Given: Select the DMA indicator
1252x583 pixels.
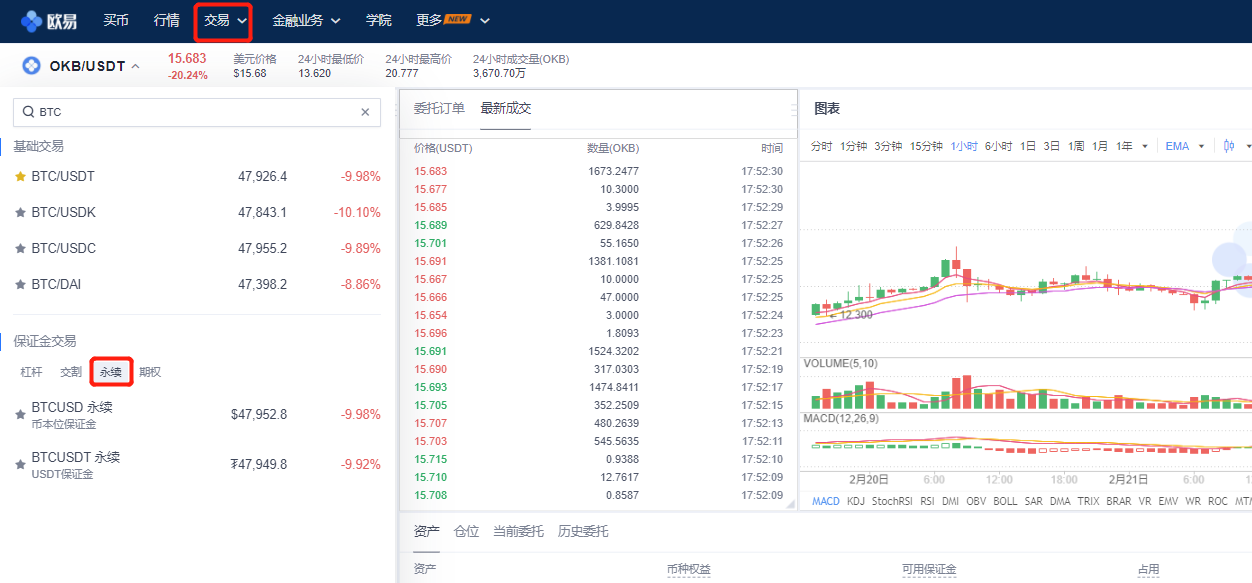Looking at the screenshot, I should (x=1060, y=501).
